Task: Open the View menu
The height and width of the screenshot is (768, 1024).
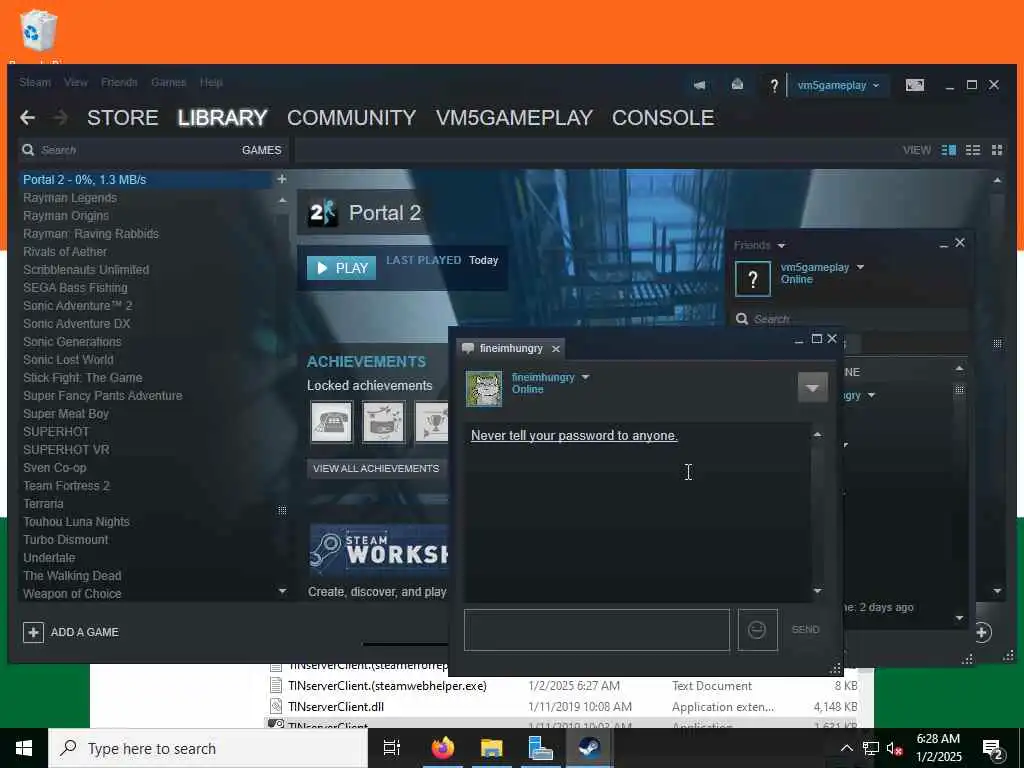Action: tap(76, 82)
